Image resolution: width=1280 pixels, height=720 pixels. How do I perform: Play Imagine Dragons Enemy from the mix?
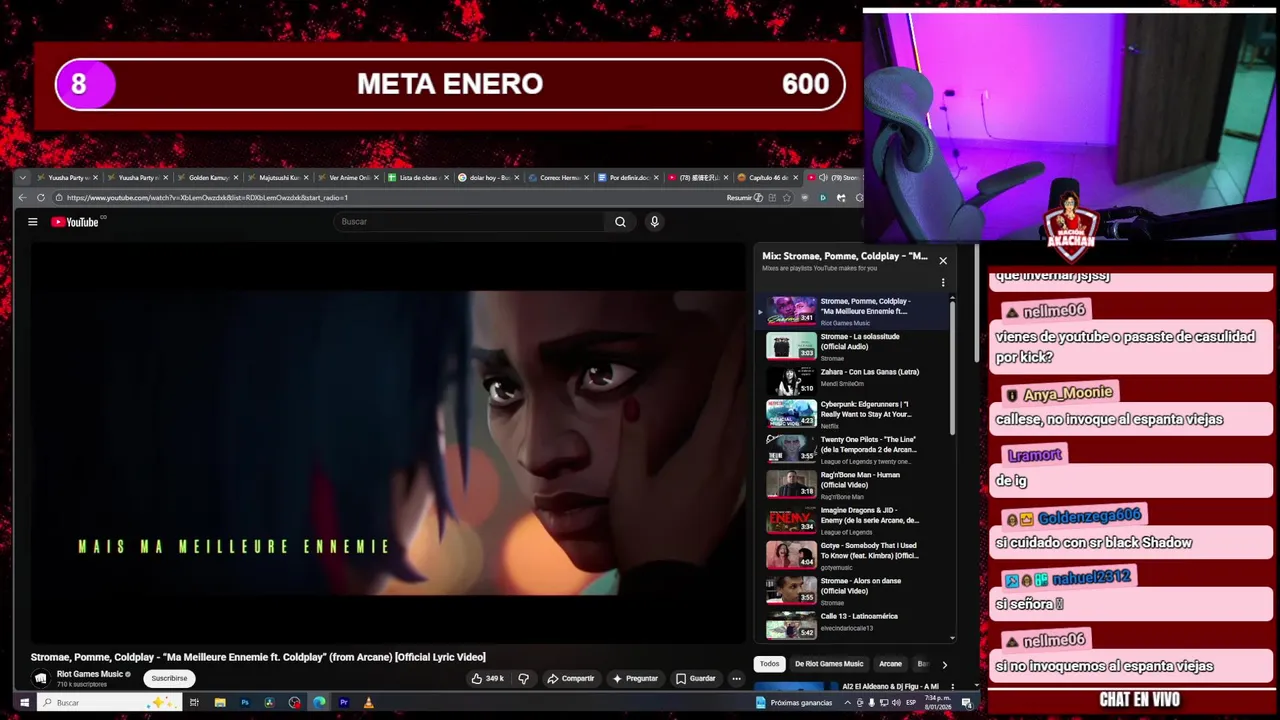pos(855,520)
